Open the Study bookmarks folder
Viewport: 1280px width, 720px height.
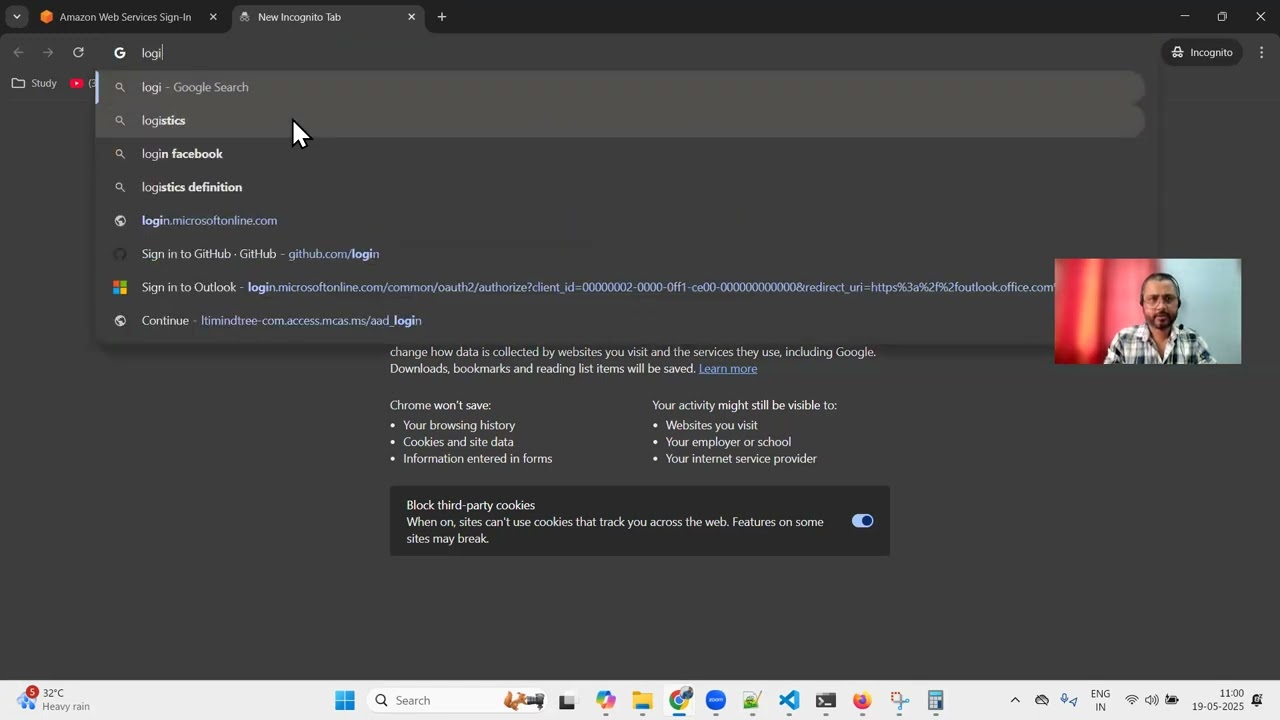click(x=35, y=83)
